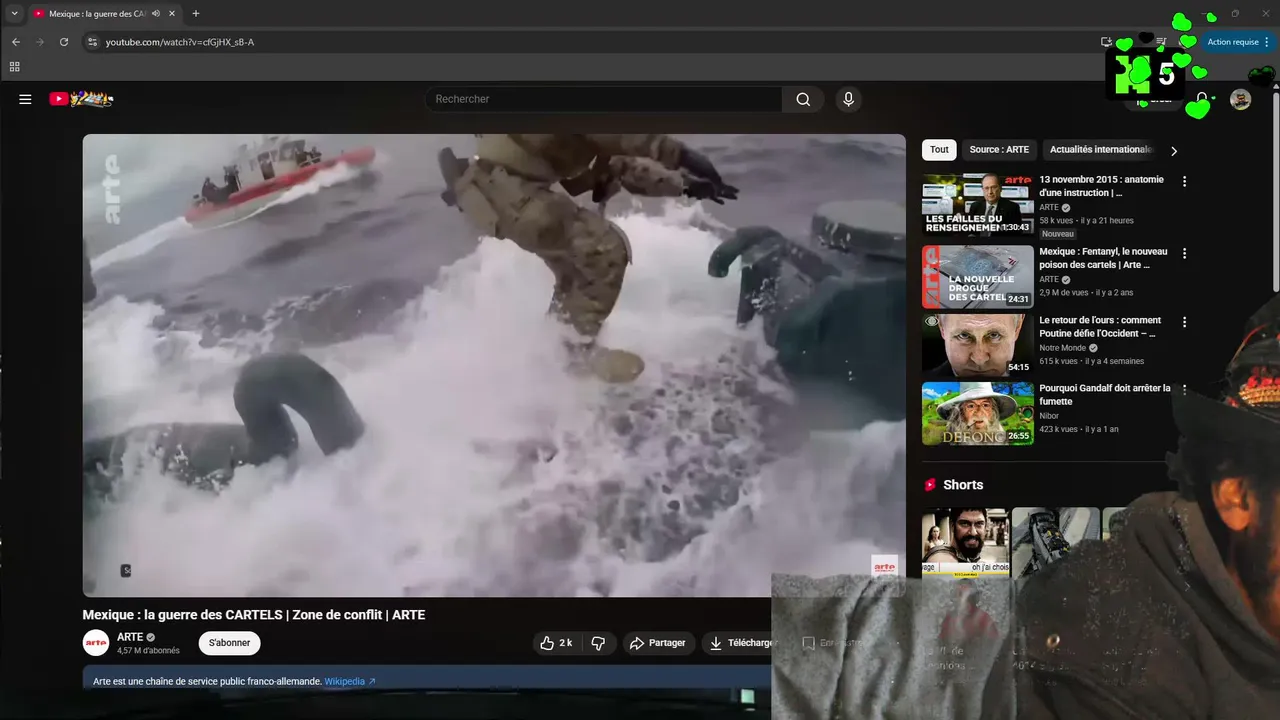Click the Shorts section header

pyautogui.click(x=953, y=484)
